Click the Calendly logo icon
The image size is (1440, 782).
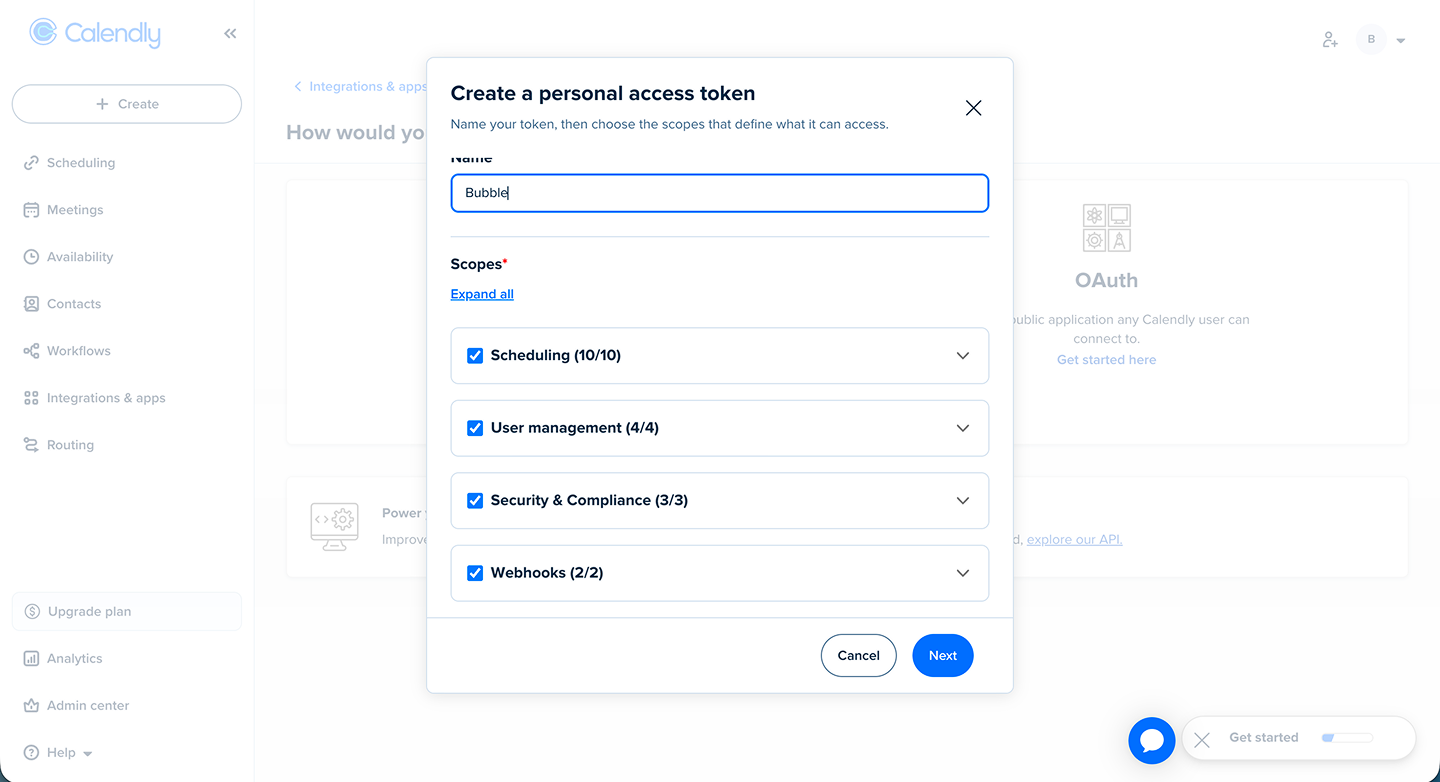[43, 33]
